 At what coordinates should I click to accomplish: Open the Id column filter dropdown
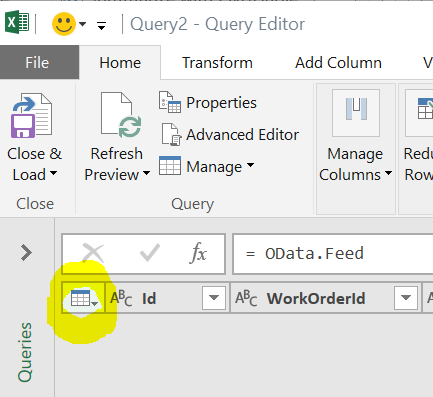(214, 298)
